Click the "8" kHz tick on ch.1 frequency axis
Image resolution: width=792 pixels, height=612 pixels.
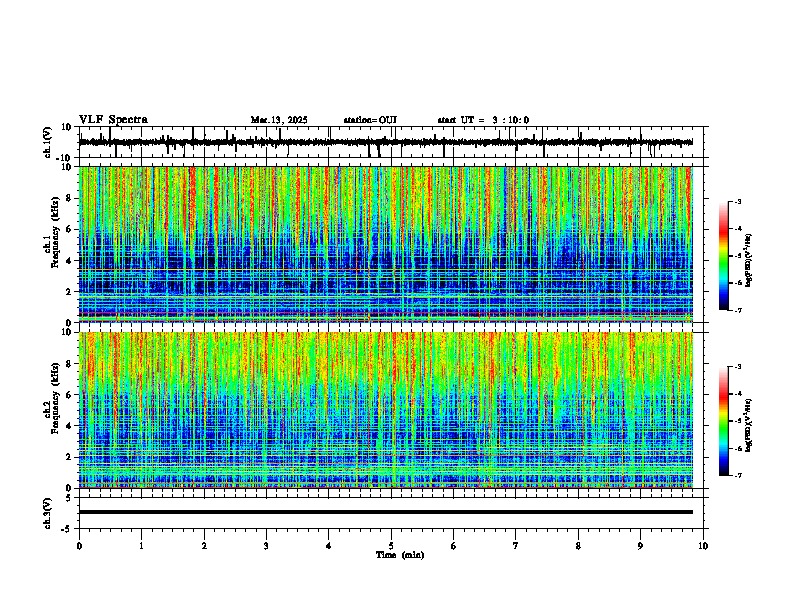[x=71, y=198]
